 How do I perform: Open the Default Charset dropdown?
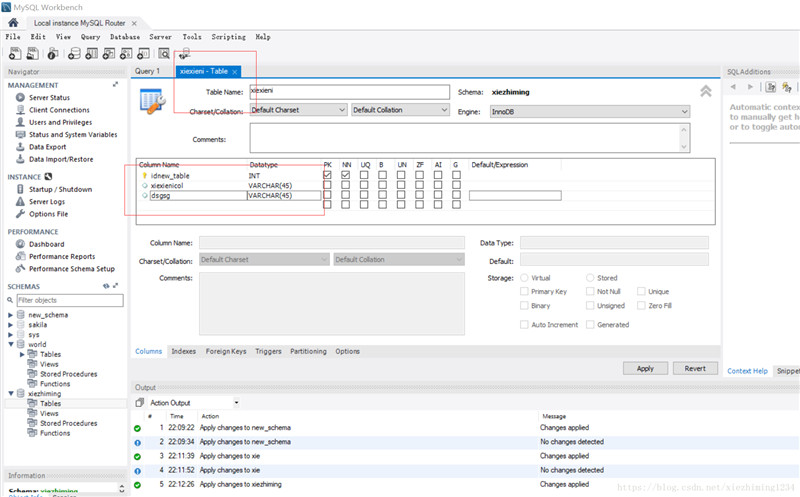[x=297, y=110]
